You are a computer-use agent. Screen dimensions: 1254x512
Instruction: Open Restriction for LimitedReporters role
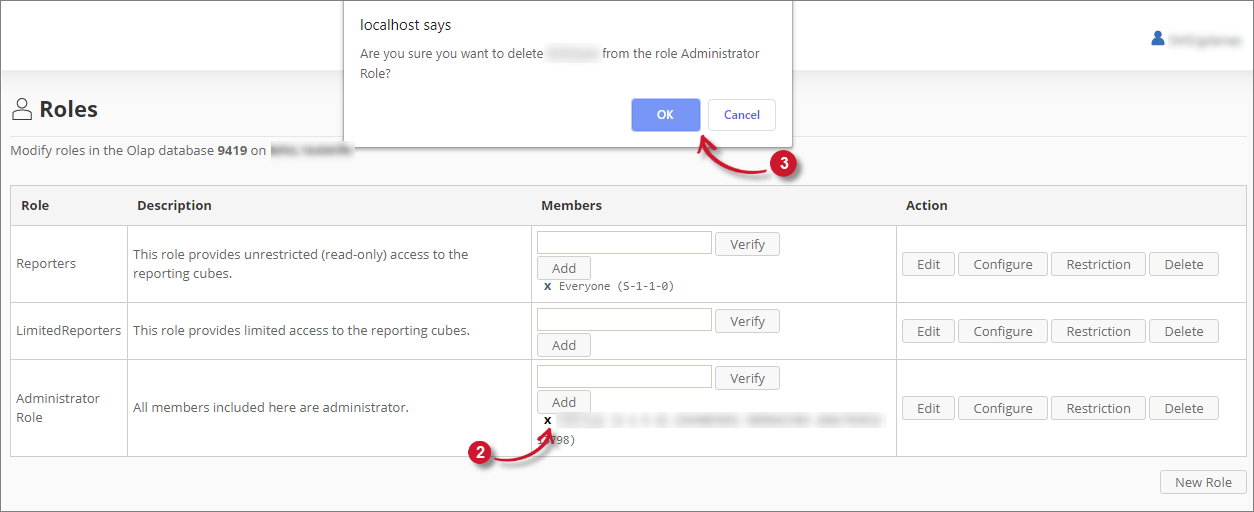click(1098, 331)
